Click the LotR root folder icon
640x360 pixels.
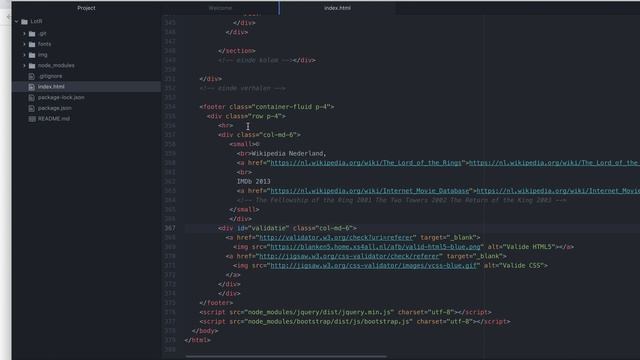pyautogui.click(x=24, y=21)
